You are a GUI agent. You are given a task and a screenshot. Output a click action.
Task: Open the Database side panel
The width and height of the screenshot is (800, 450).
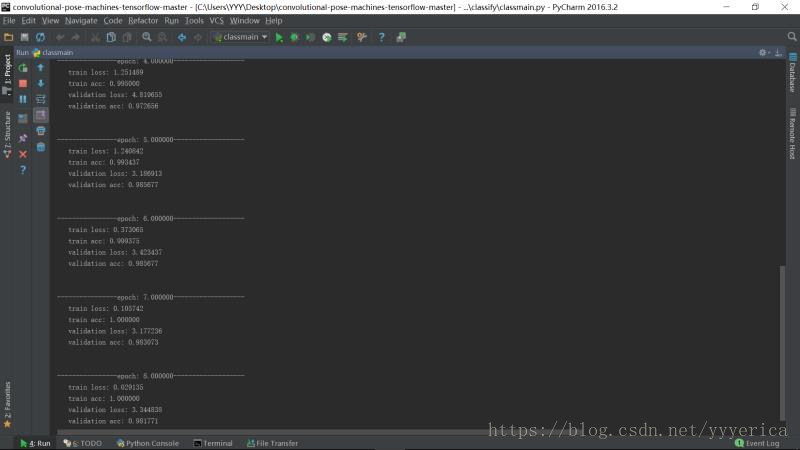point(792,73)
